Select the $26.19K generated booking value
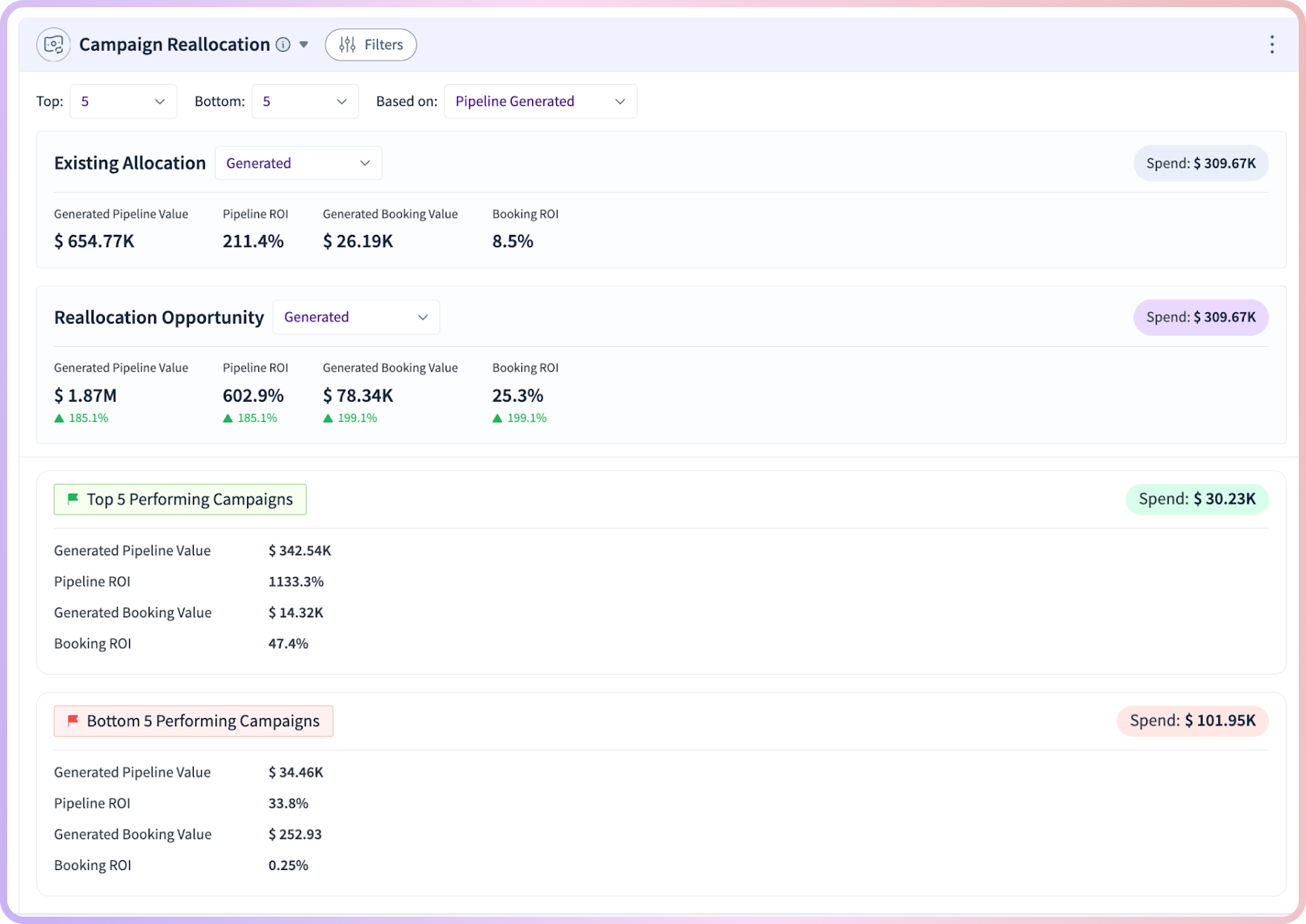Viewport: 1306px width, 924px height. [x=358, y=241]
